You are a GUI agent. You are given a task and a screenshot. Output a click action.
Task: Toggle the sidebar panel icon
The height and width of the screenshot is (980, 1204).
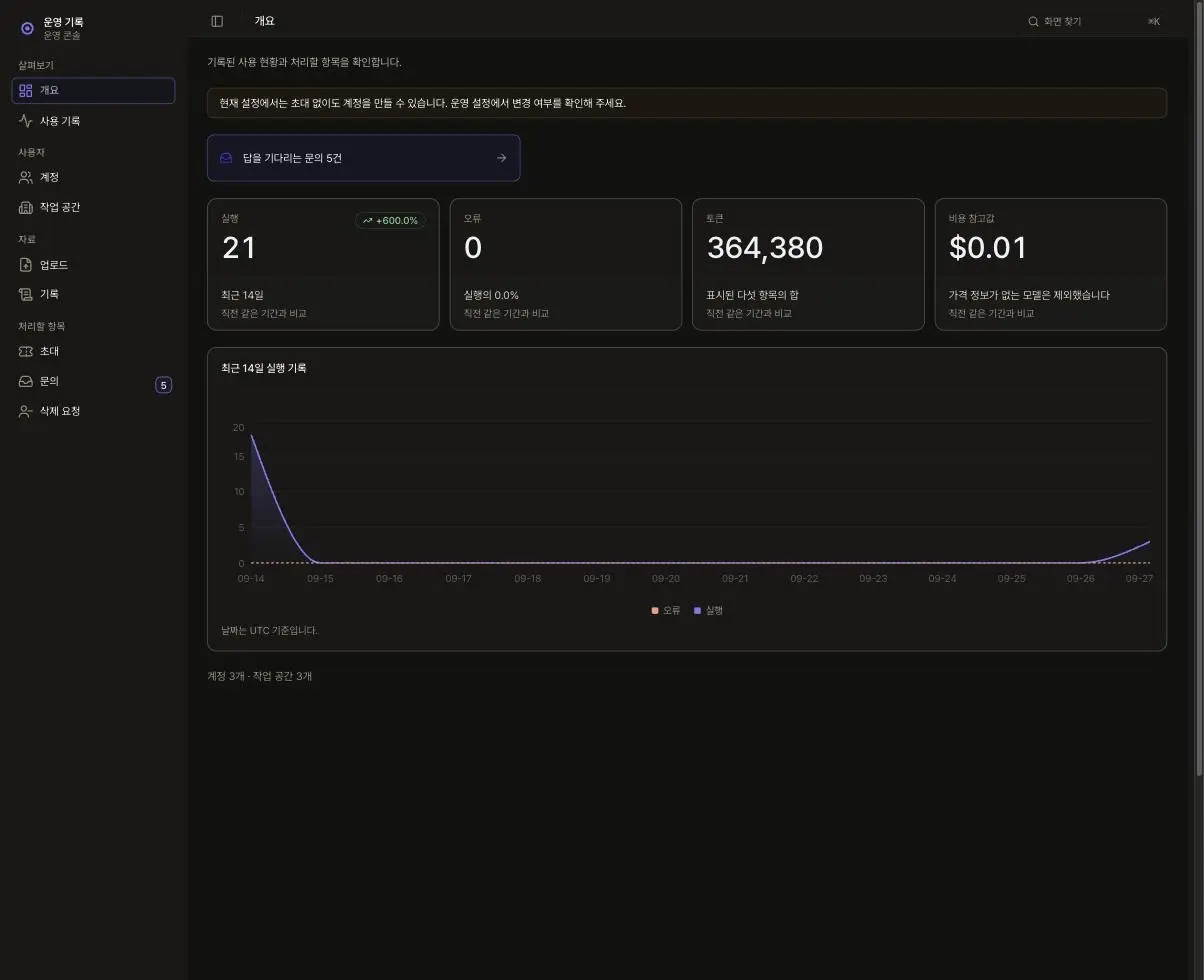217,21
